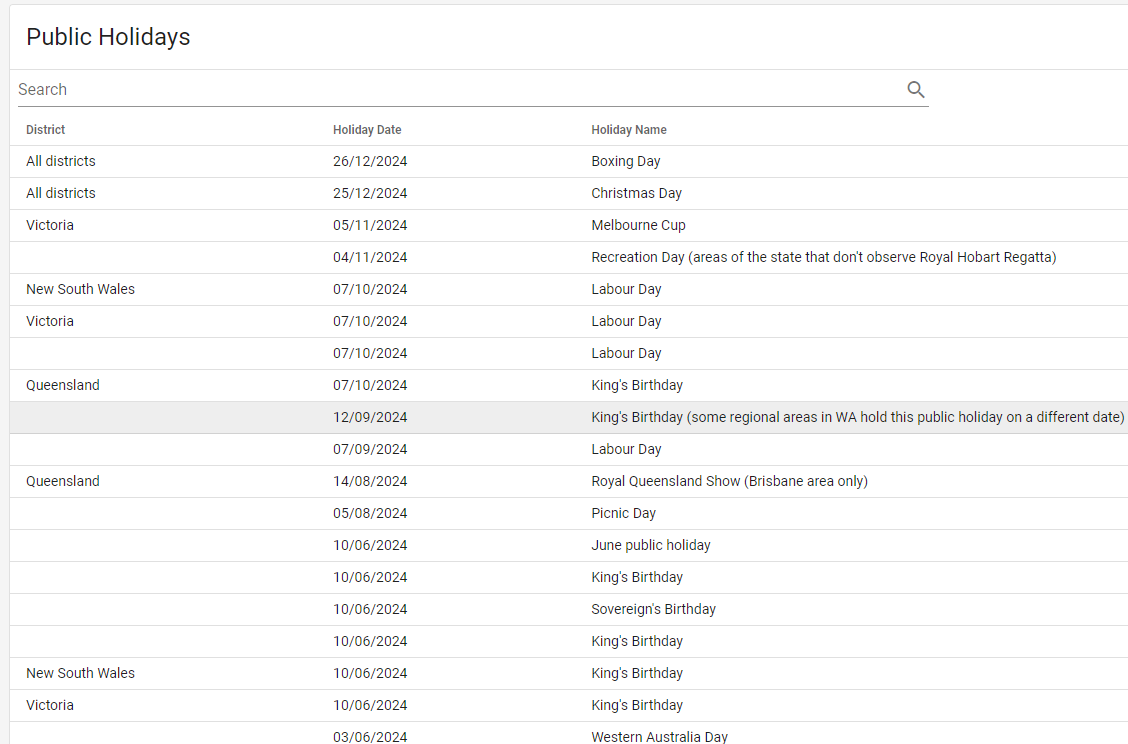Image resolution: width=1128 pixels, height=744 pixels.
Task: Choose Victoria King's Birthday on 10/06/2024
Action: [x=637, y=706]
